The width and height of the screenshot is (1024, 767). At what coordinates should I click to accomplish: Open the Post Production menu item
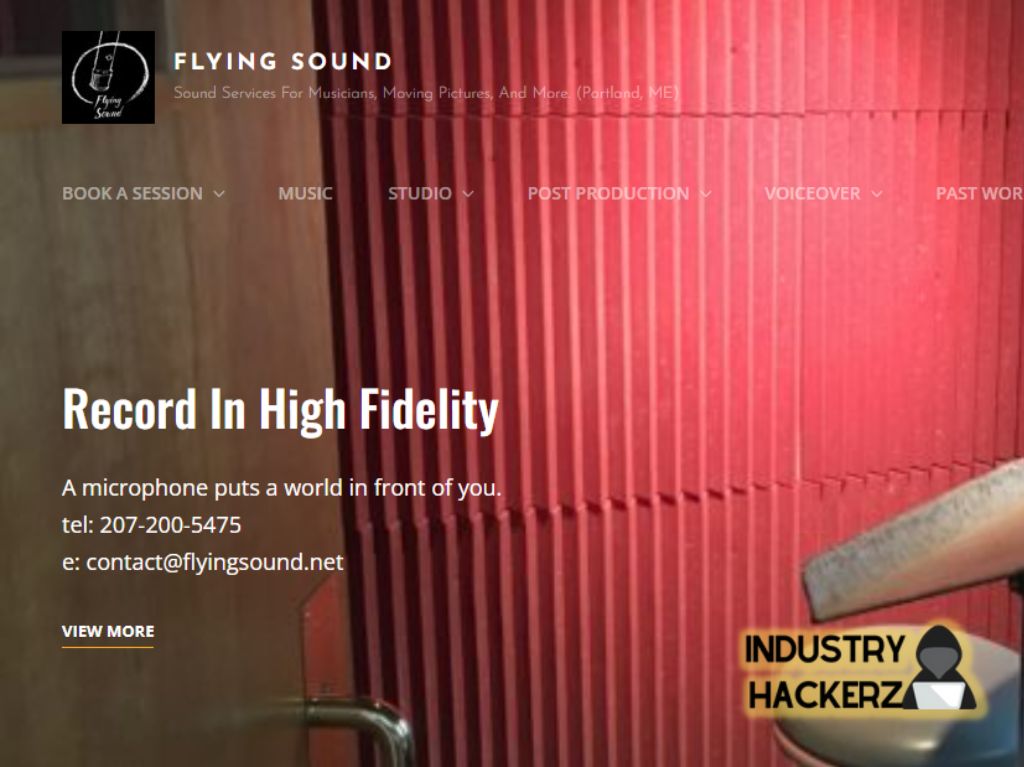coord(608,193)
